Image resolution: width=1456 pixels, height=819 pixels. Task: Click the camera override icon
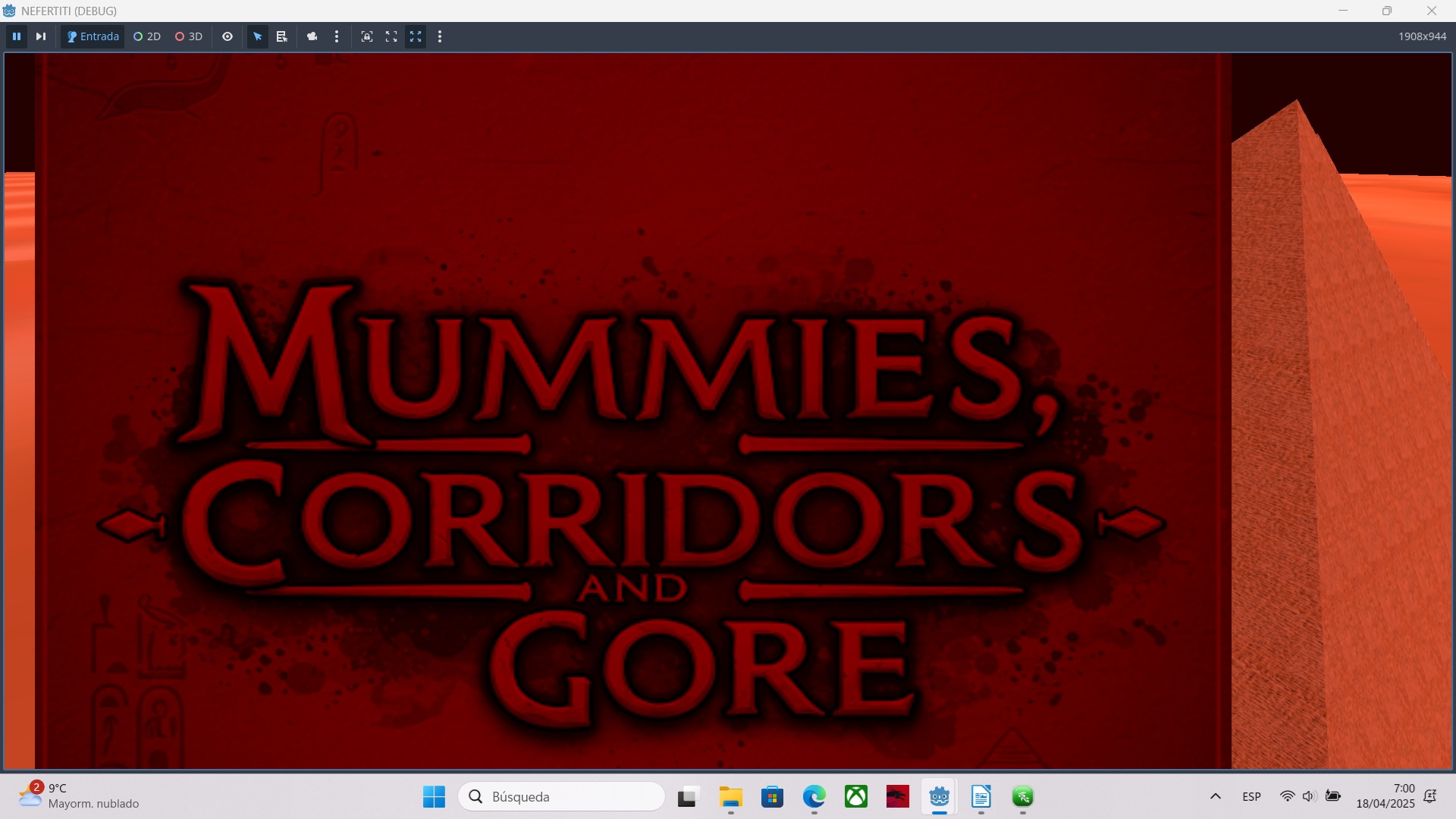pyautogui.click(x=312, y=36)
